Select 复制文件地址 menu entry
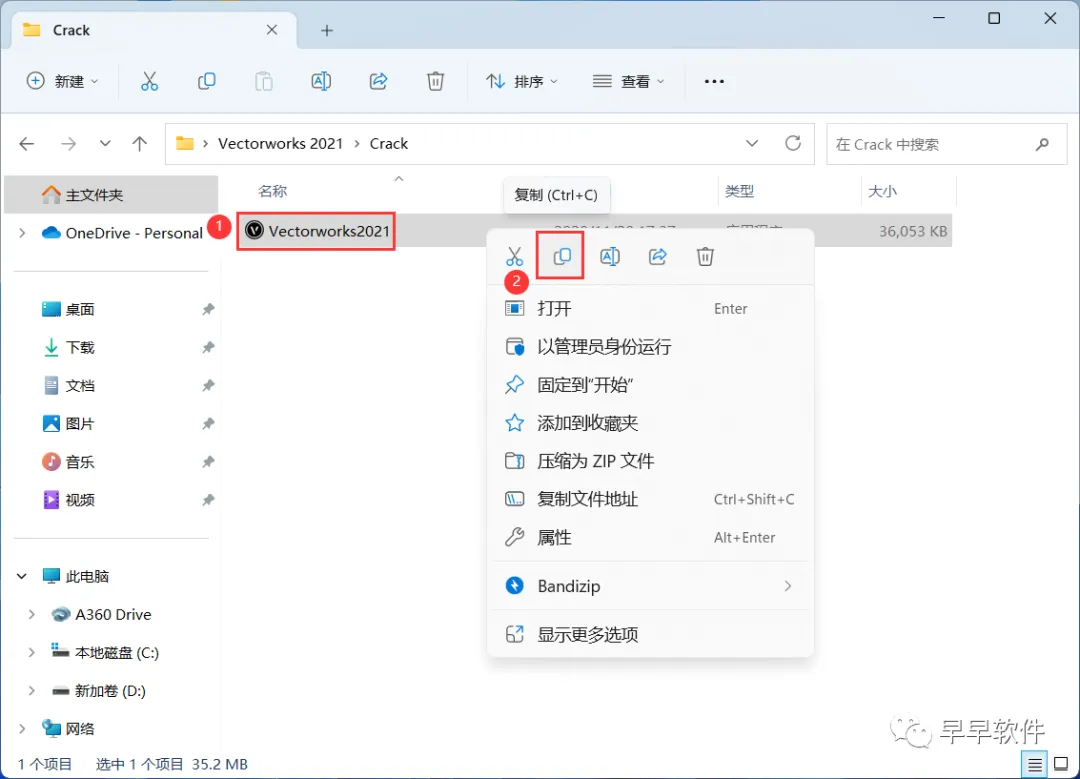This screenshot has height=779, width=1080. [650, 499]
